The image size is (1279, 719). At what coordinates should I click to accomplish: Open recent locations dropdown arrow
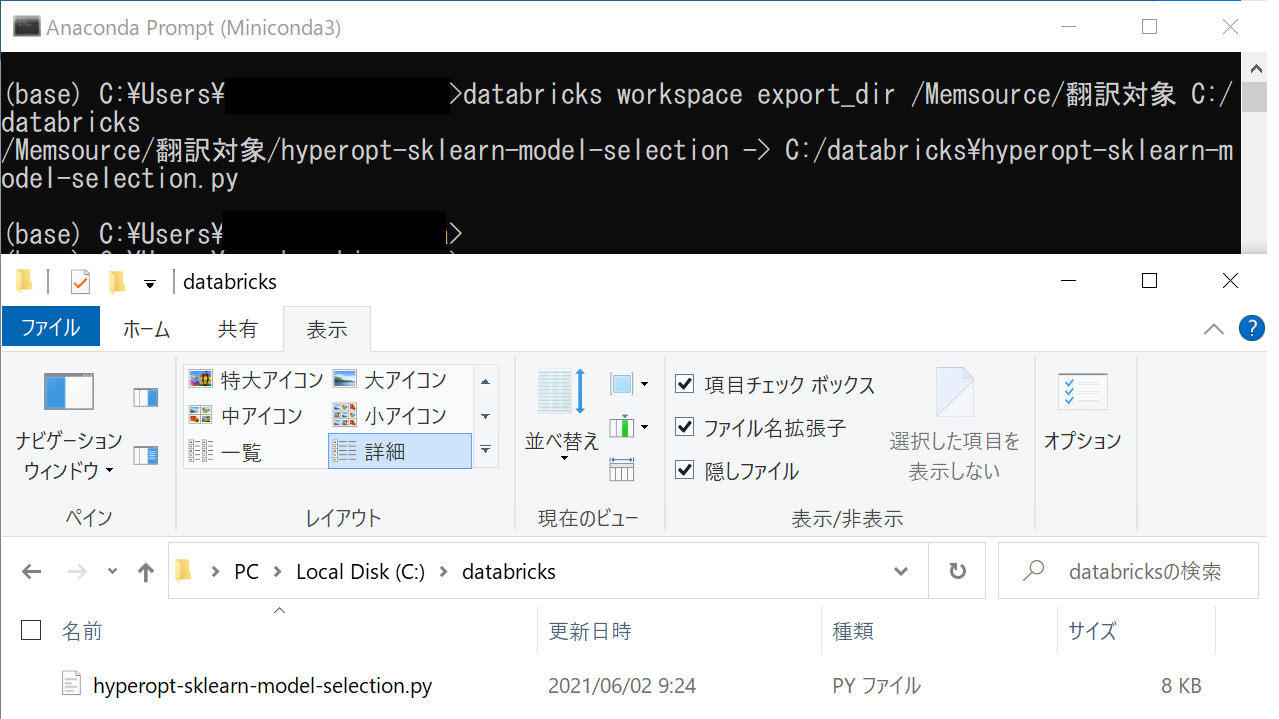click(x=112, y=572)
